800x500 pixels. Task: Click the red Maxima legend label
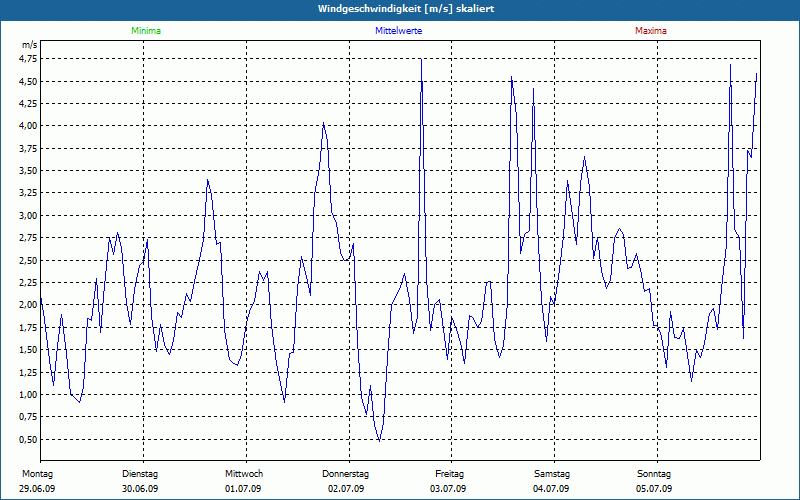click(x=651, y=31)
